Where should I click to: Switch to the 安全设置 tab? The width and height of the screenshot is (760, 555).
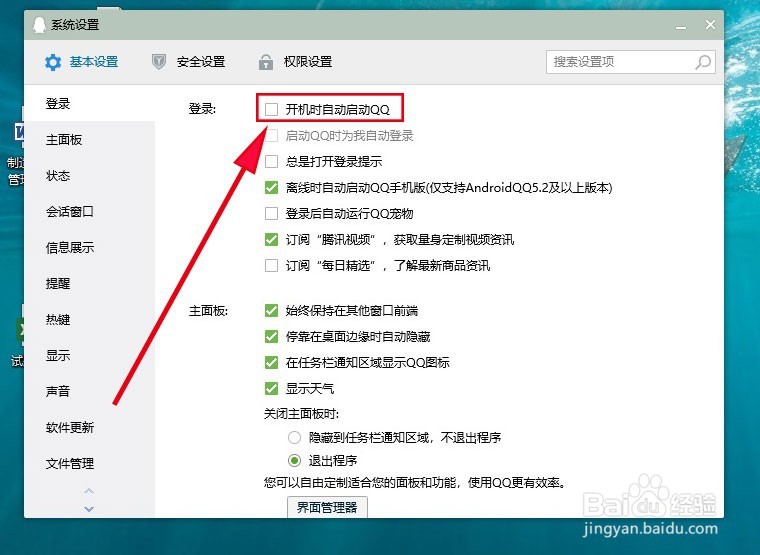tap(189, 62)
